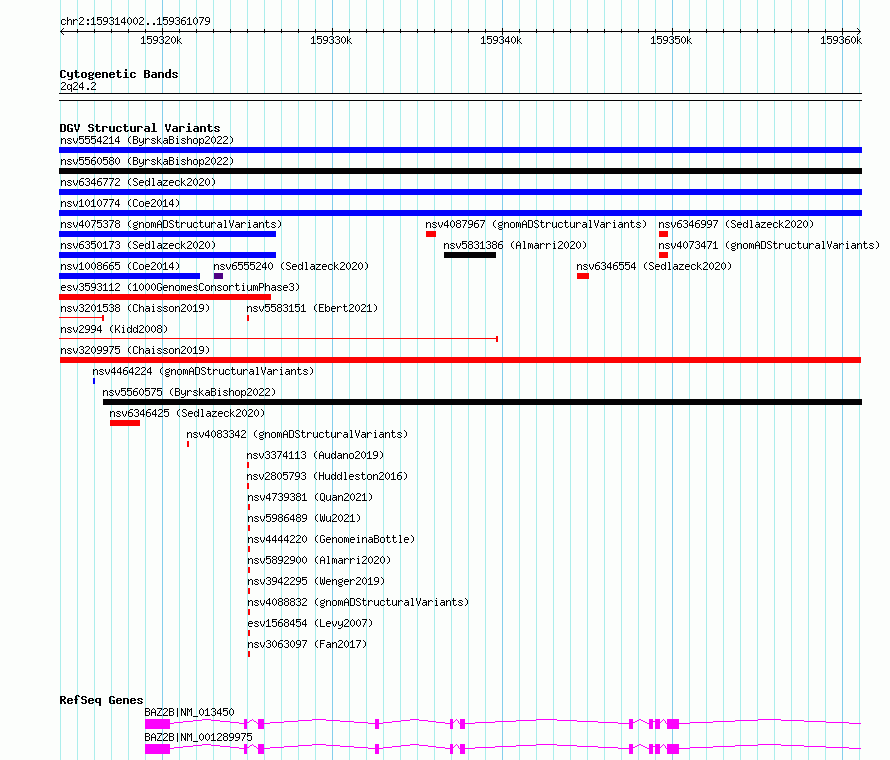Viewport: 890px width, 760px height.
Task: Open nsv6346772 (Sedlazeck2020) variant label
Action: (138, 182)
